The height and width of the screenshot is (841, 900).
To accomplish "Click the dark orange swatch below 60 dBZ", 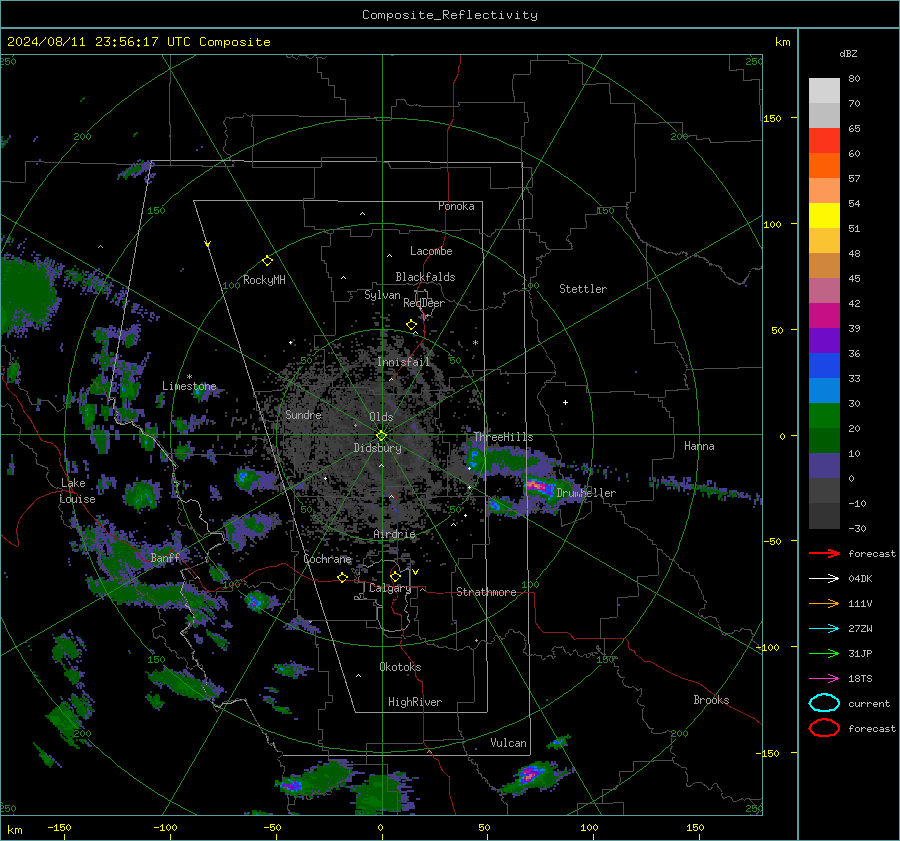I will 824,166.
